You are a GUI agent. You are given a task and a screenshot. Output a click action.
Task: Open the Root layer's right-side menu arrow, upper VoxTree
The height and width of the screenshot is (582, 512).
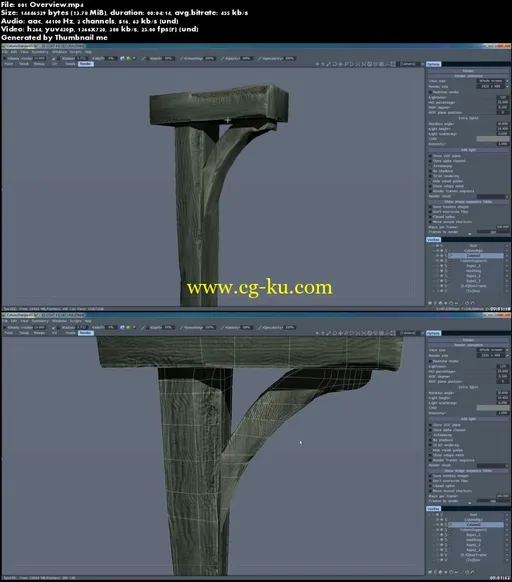point(507,246)
